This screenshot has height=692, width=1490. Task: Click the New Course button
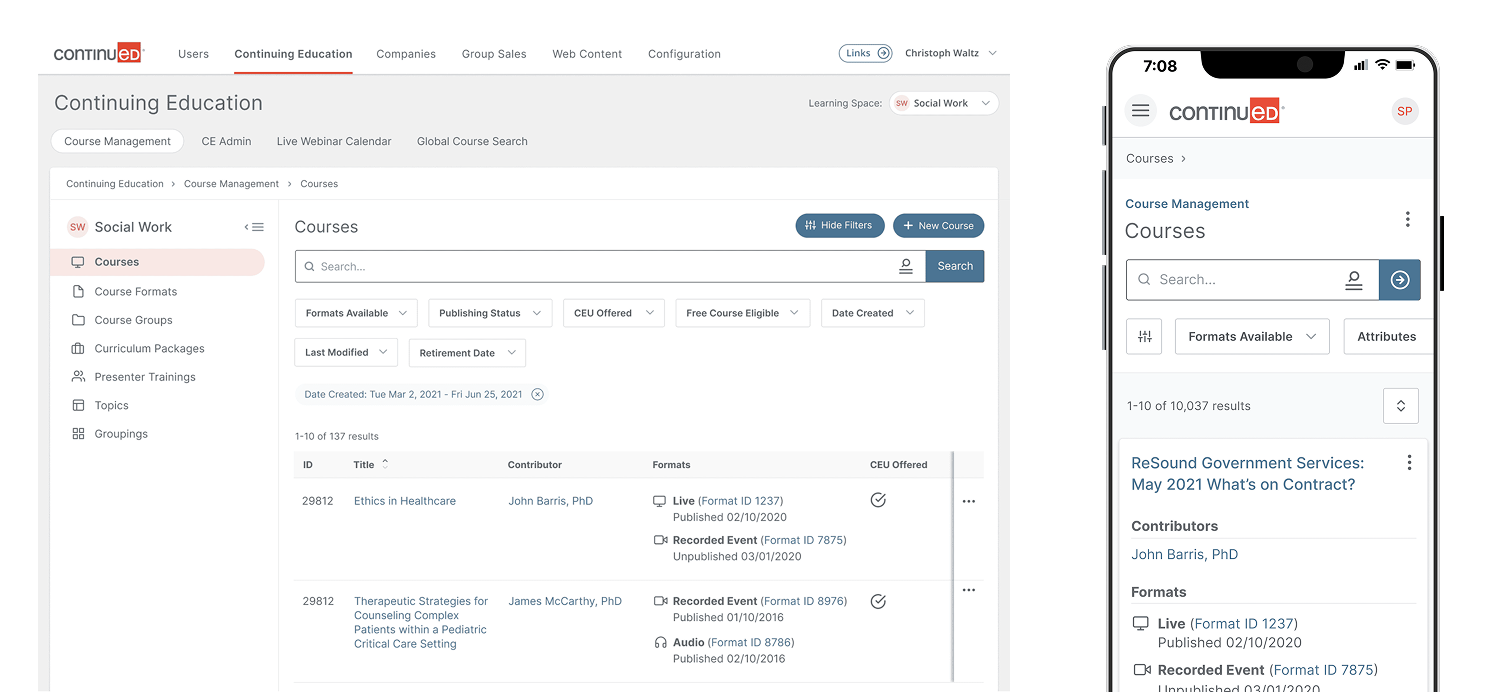[x=938, y=226]
